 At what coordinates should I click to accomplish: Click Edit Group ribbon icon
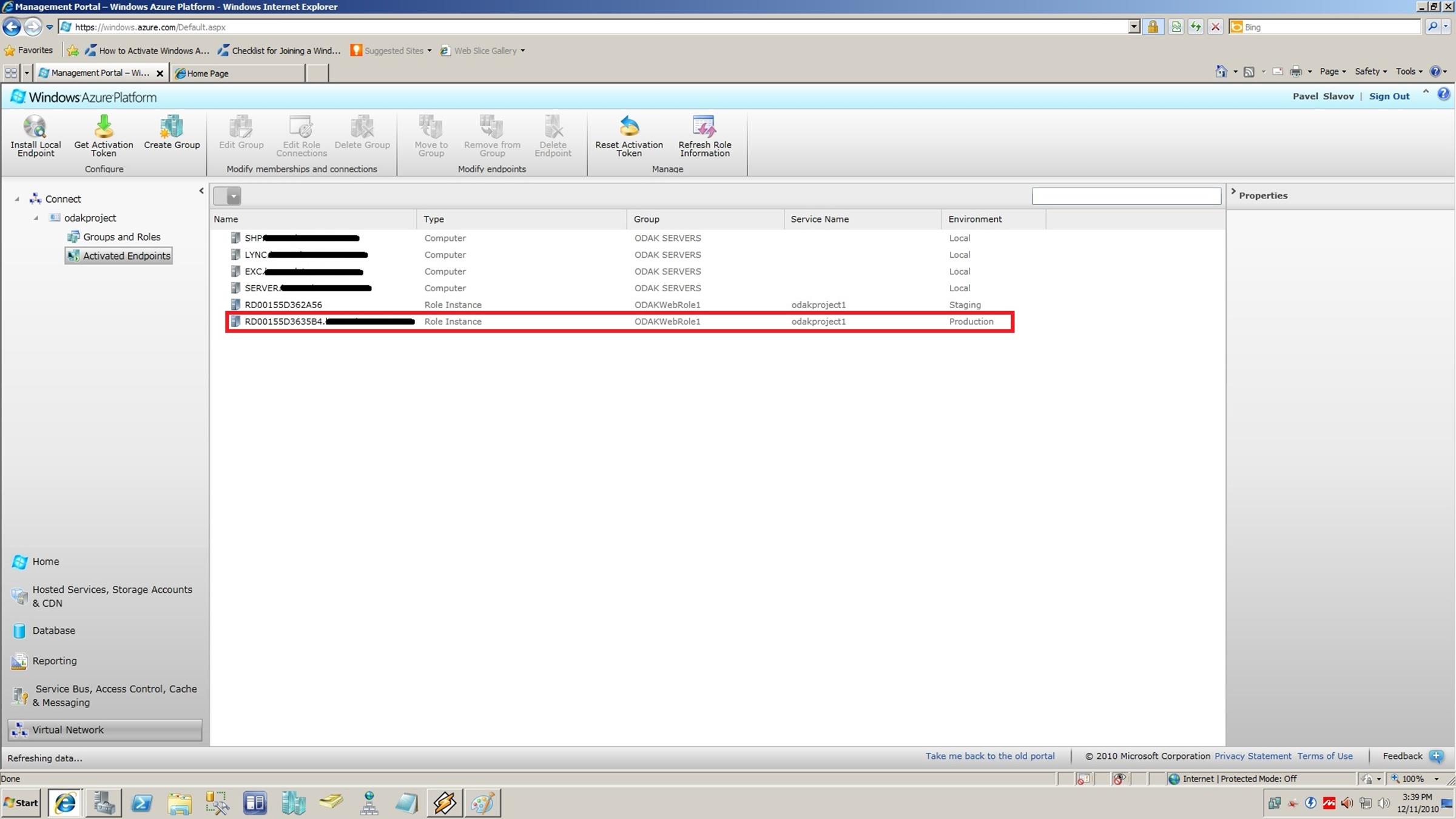(x=241, y=126)
